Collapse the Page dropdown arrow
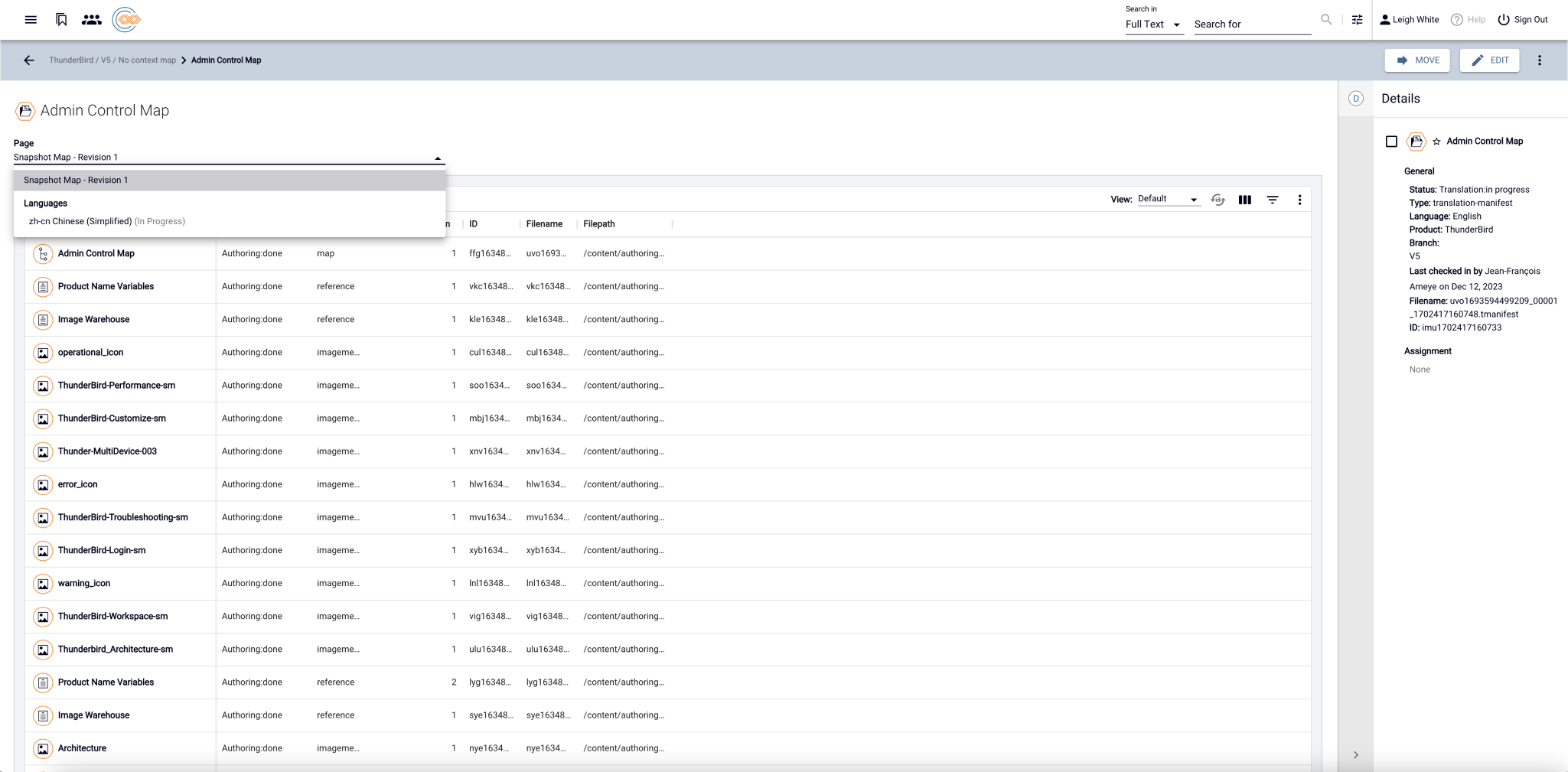This screenshot has width=1568, height=772. point(438,158)
